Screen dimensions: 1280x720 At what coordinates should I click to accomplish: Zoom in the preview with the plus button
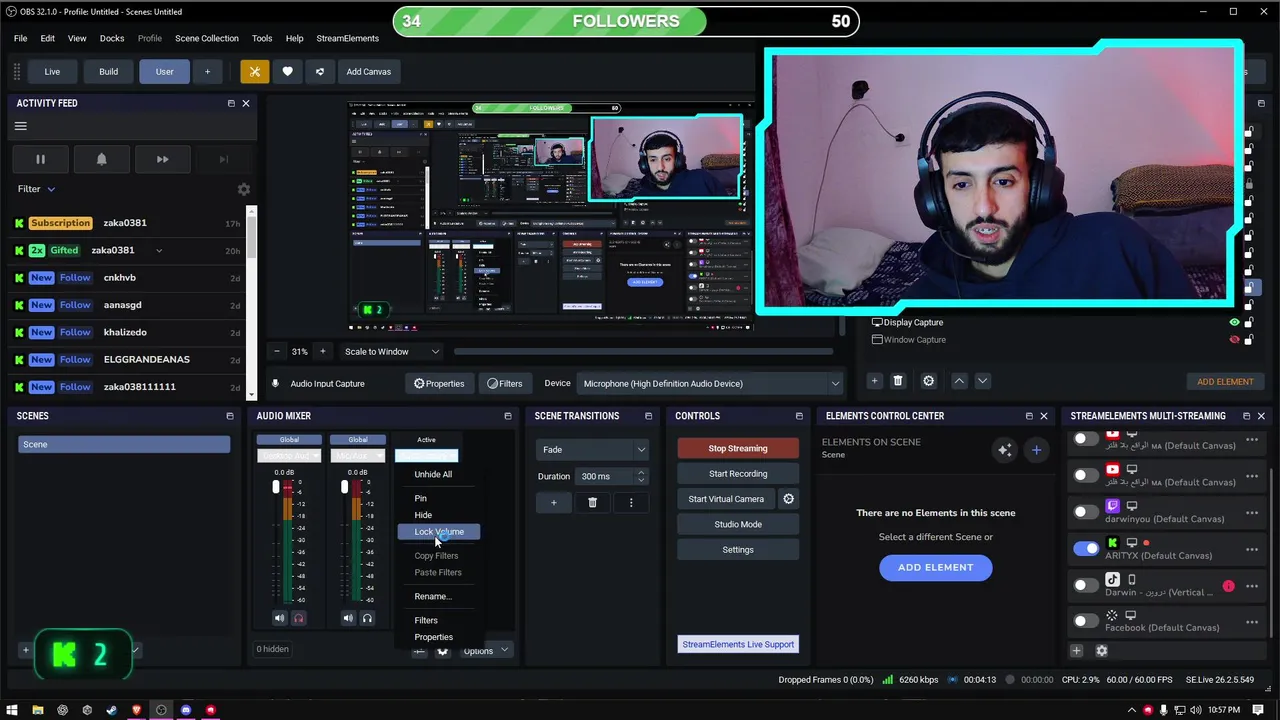[x=322, y=352]
